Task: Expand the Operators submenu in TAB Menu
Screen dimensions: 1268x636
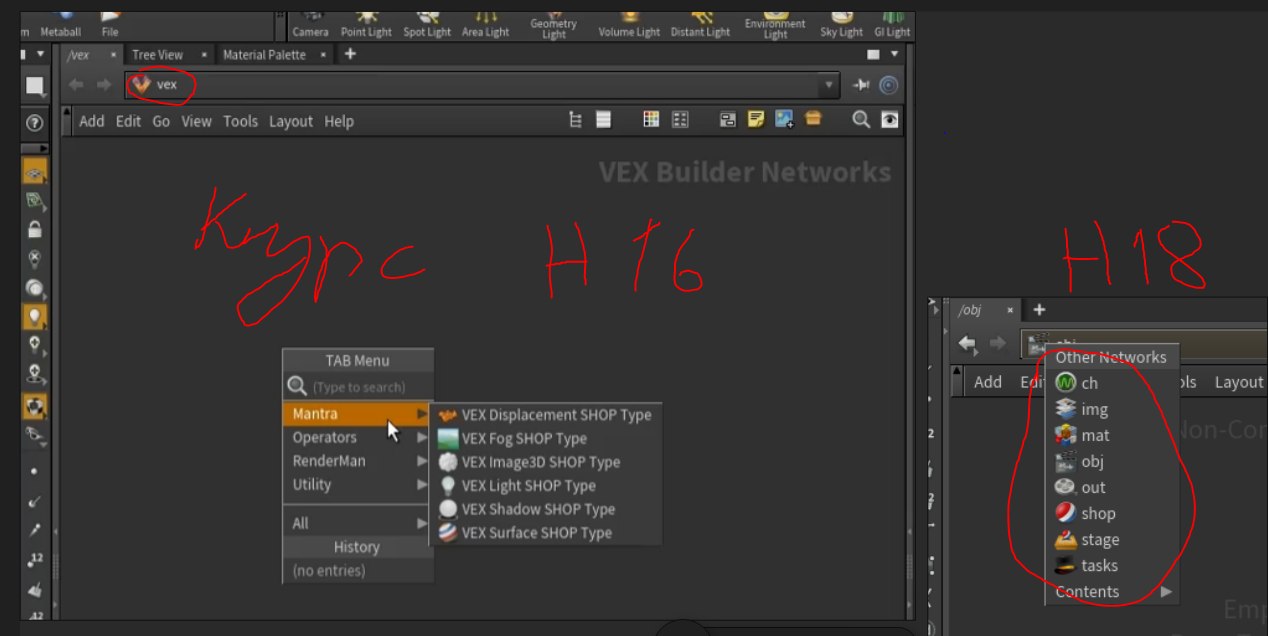Action: (358, 437)
